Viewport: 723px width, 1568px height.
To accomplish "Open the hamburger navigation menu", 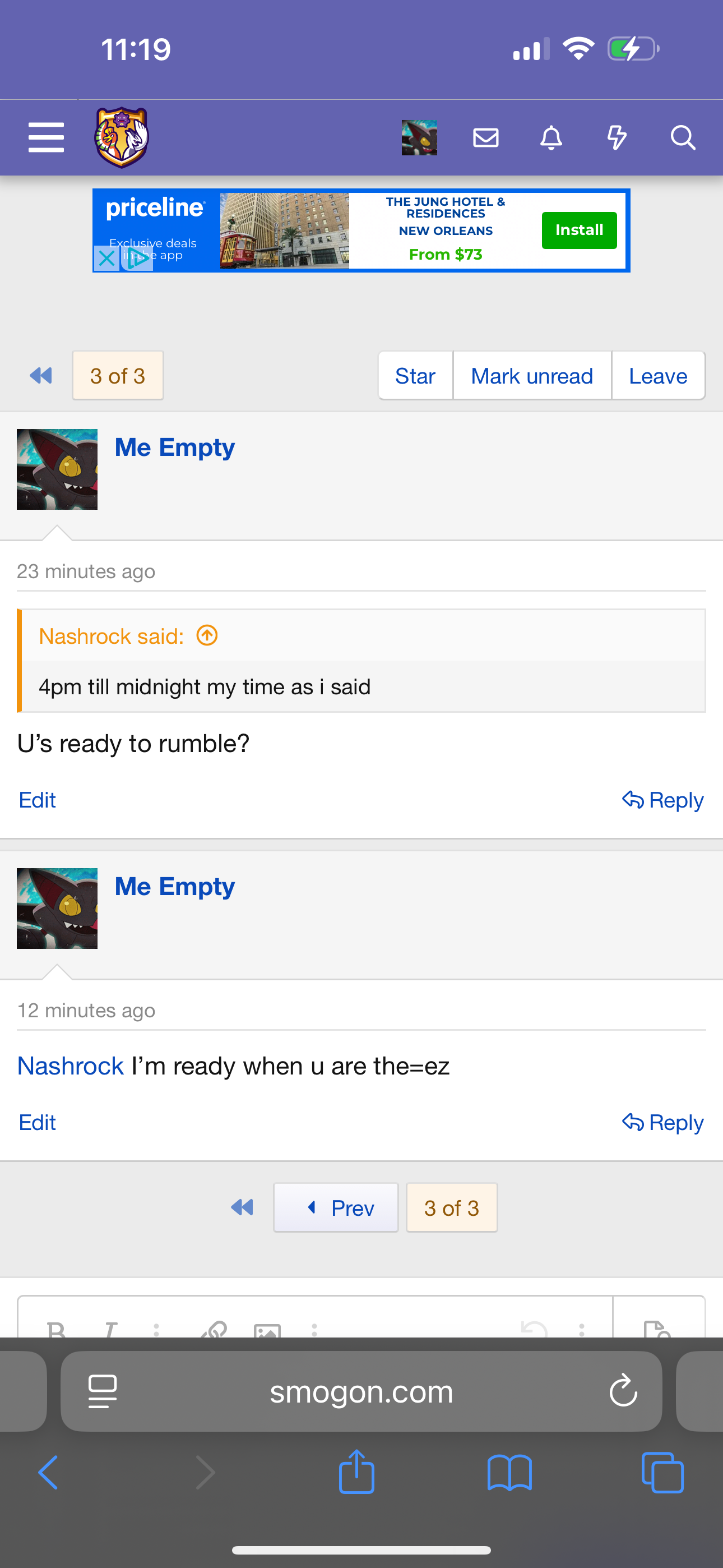I will pos(47,137).
